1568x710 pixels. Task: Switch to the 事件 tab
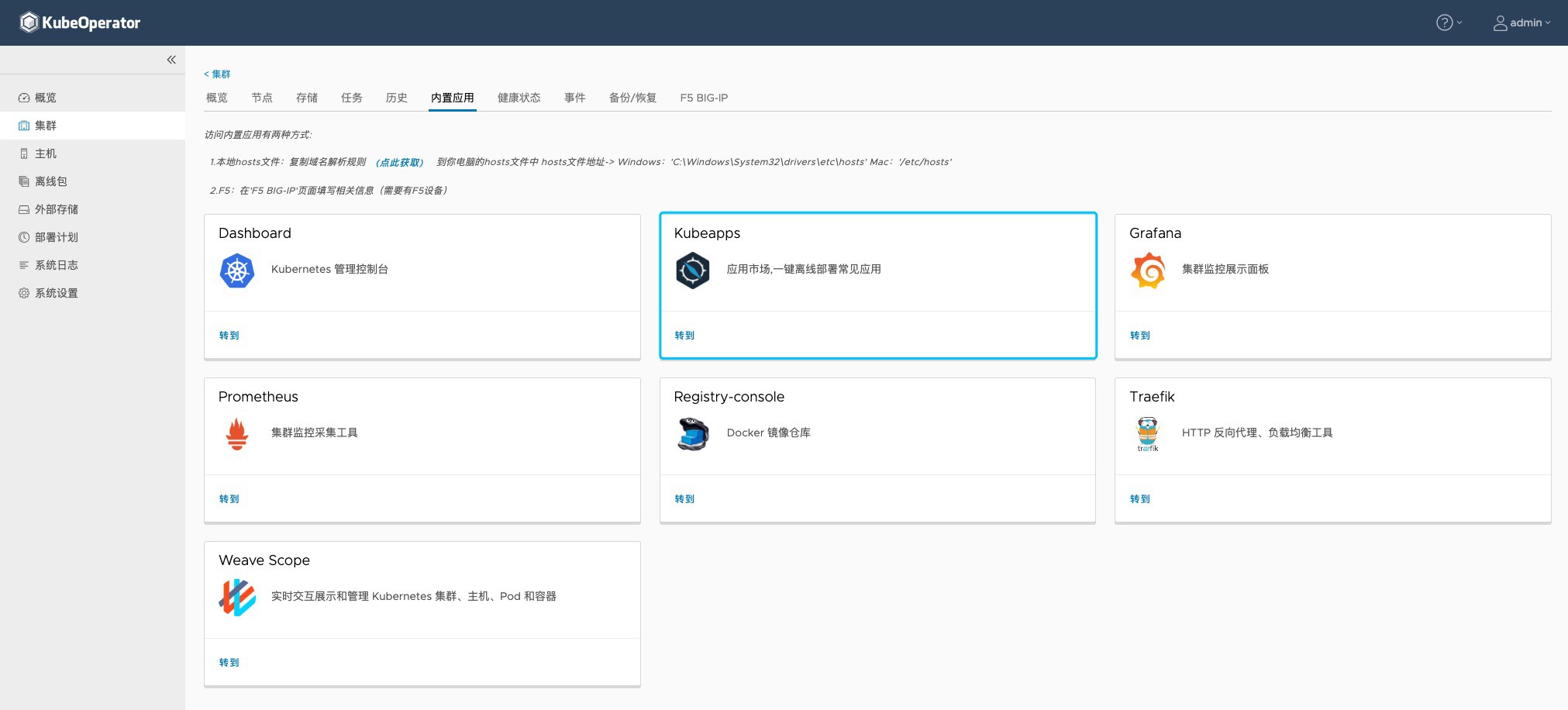[x=575, y=98]
